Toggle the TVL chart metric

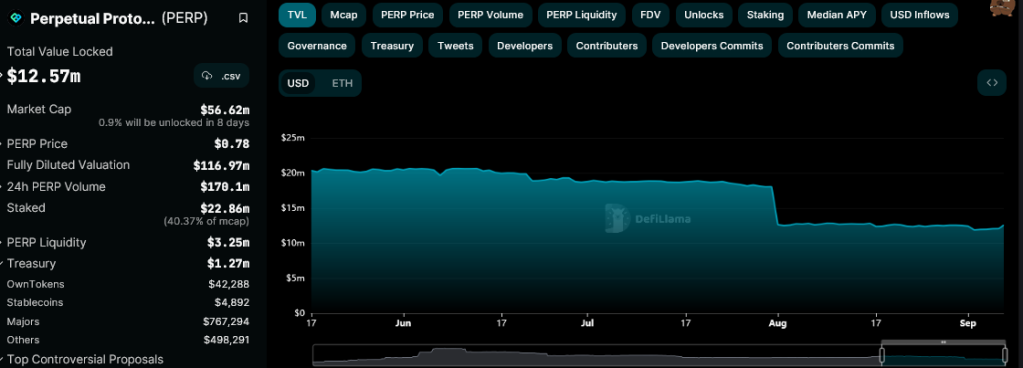297,14
